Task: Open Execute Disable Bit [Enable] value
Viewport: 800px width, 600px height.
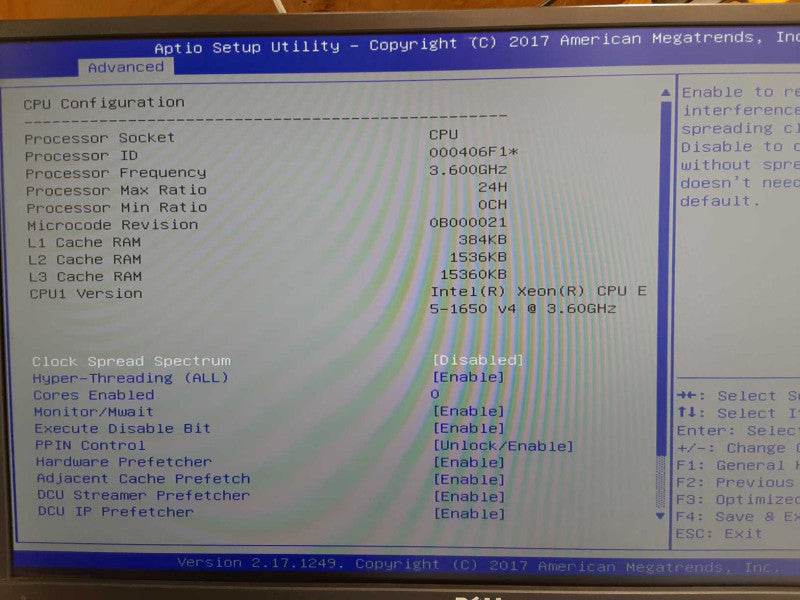Action: [469, 429]
